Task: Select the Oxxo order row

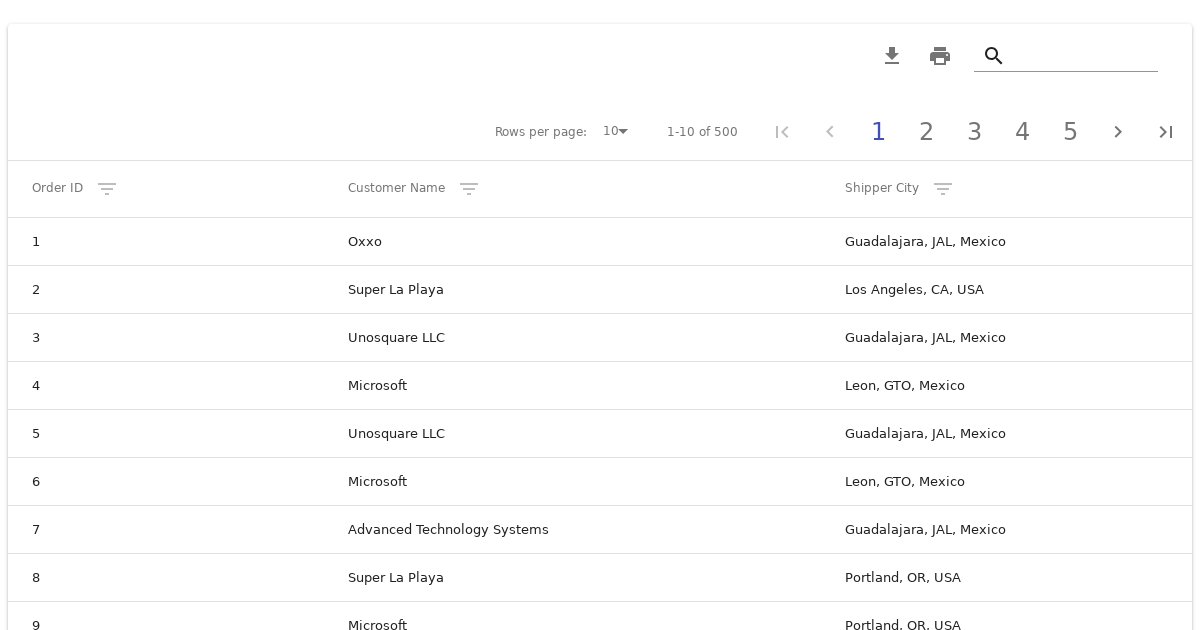Action: tap(365, 242)
